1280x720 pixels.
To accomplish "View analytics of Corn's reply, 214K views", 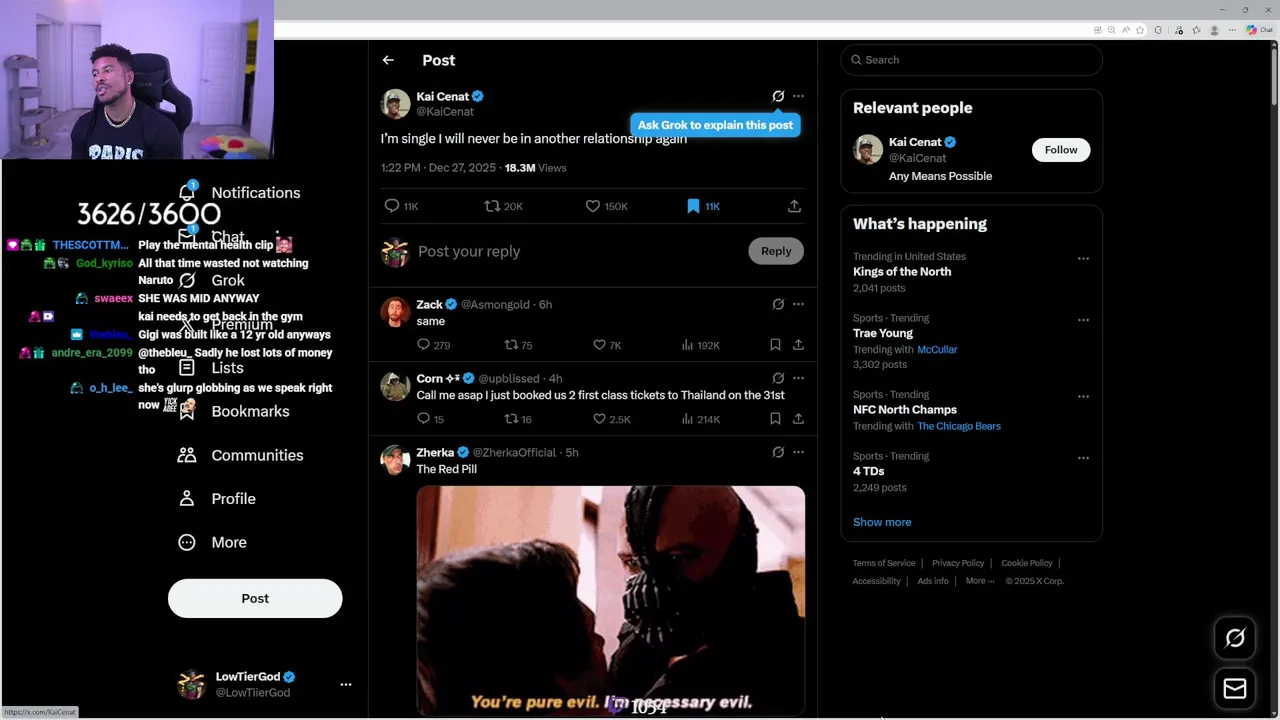I will pos(700,419).
